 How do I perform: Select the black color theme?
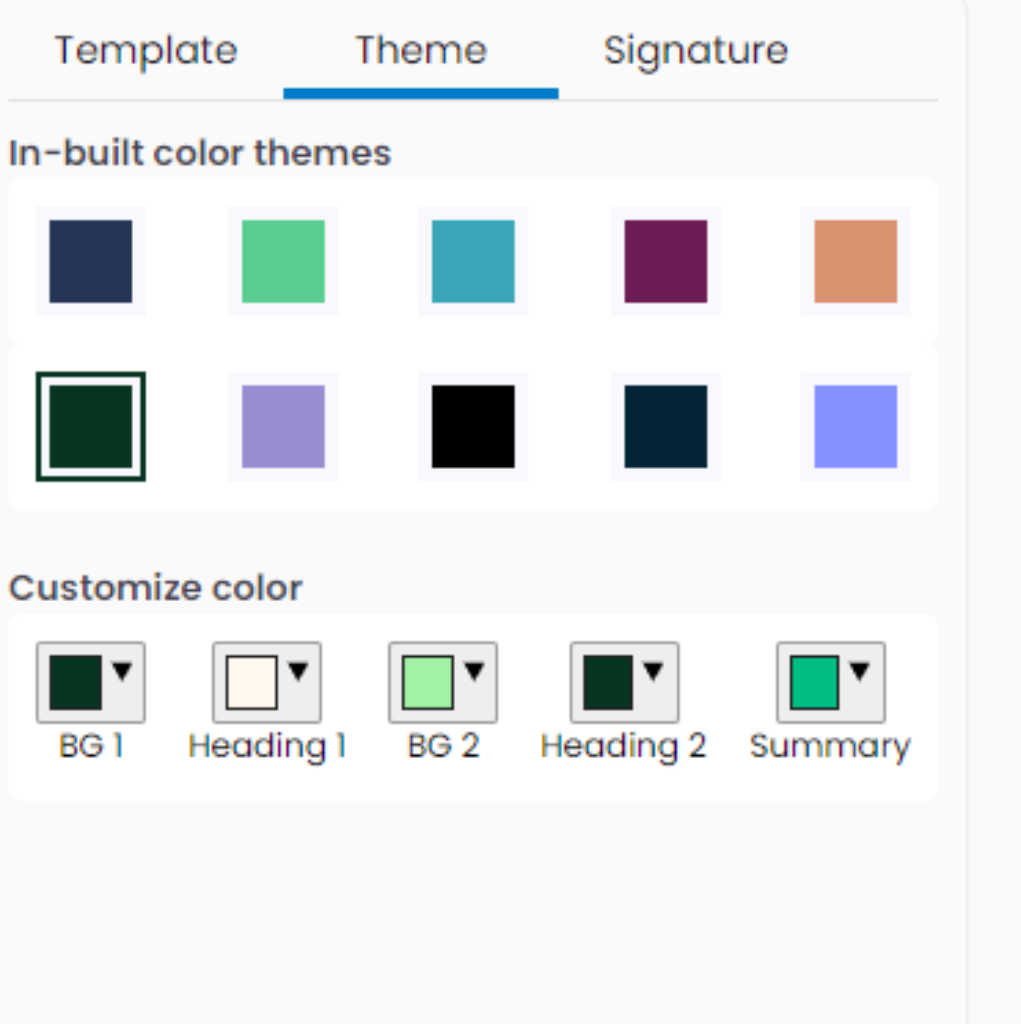point(472,425)
